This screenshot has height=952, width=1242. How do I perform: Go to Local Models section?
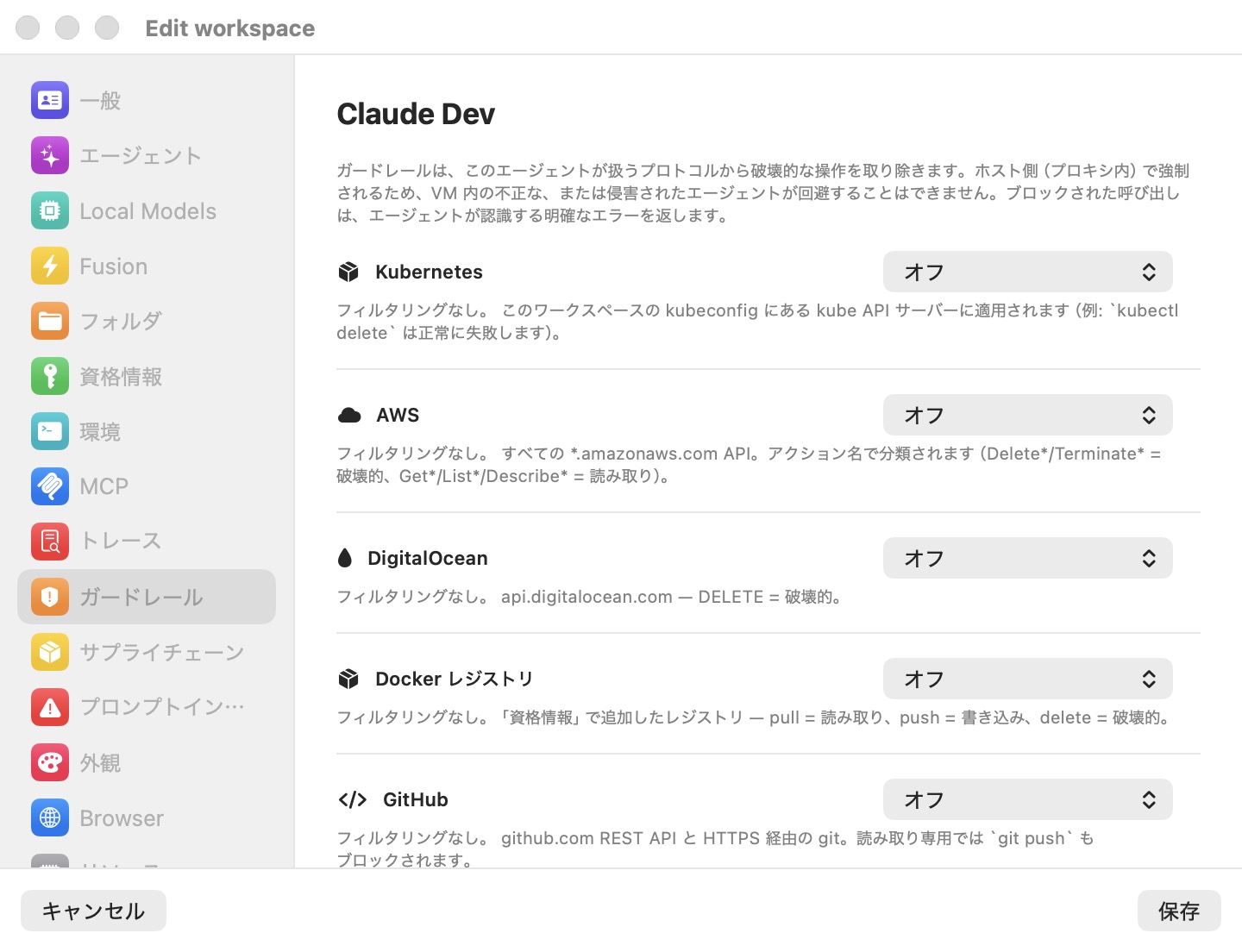[x=147, y=210]
